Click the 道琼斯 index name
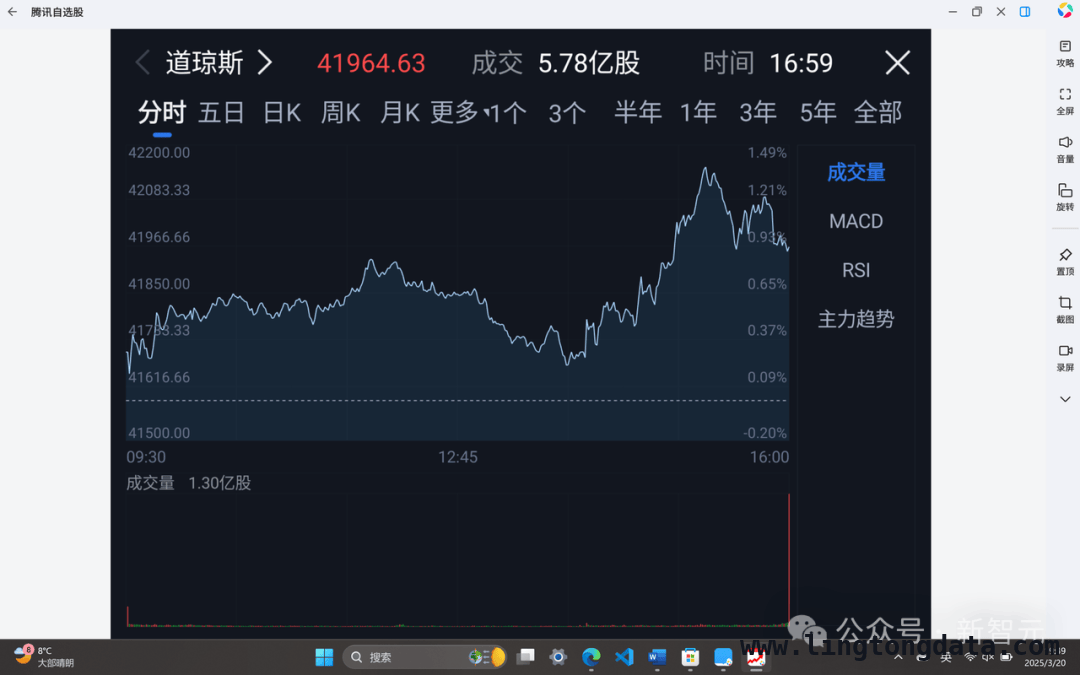Image resolution: width=1080 pixels, height=675 pixels. (x=205, y=63)
